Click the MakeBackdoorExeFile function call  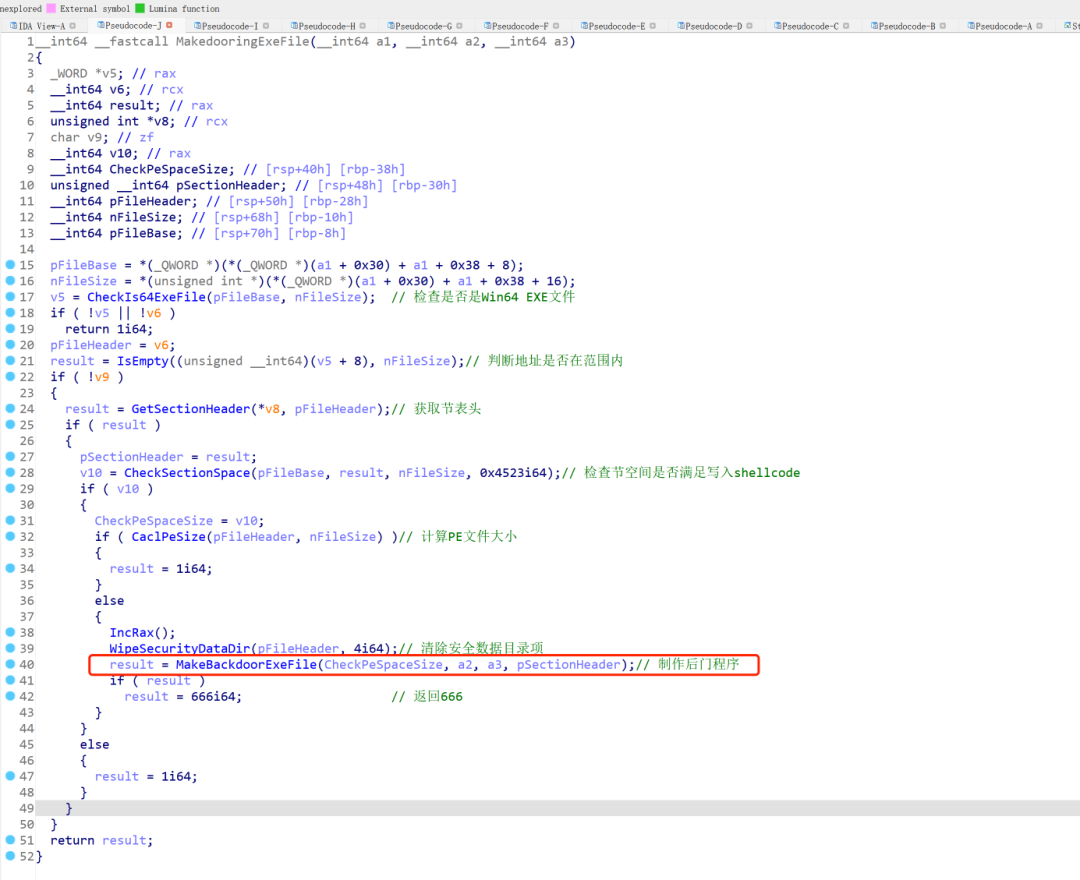pyautogui.click(x=246, y=664)
